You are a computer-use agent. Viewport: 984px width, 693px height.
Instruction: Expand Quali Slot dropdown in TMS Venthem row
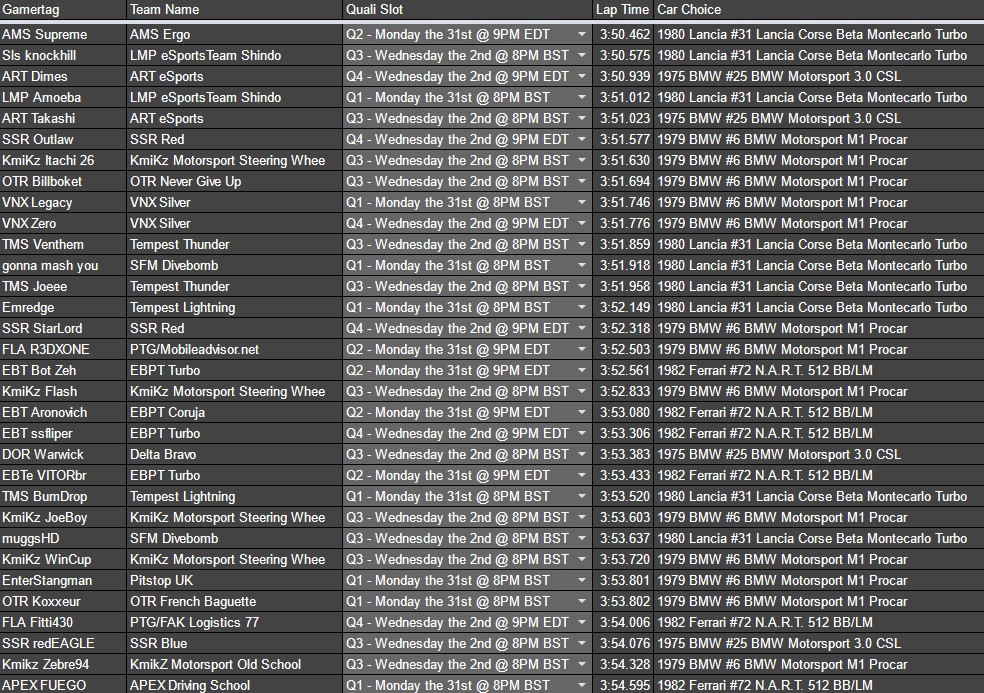click(x=582, y=244)
